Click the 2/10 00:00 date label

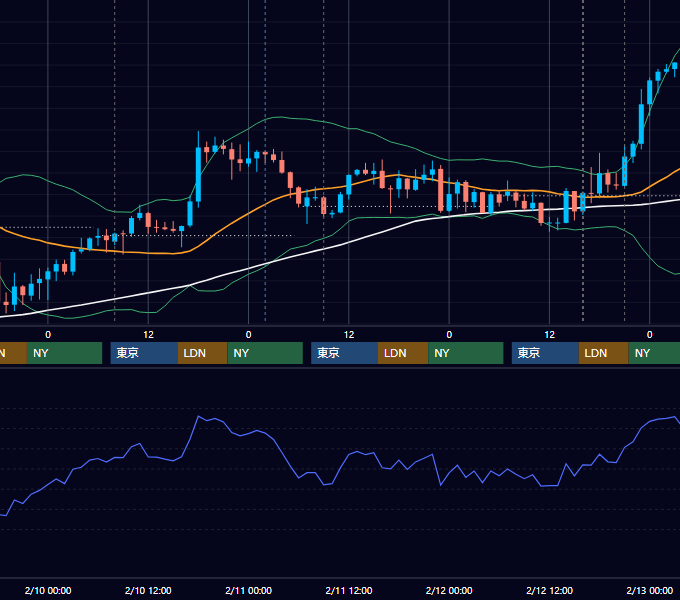[48, 590]
